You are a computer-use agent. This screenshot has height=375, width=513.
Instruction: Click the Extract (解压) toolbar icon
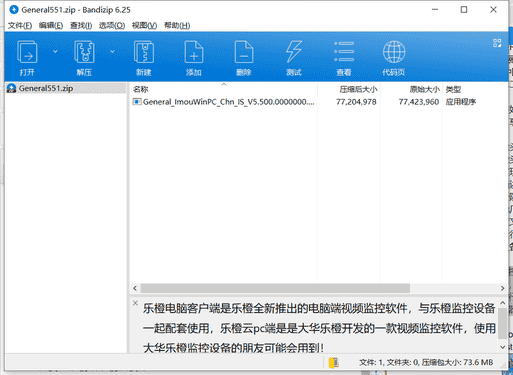pyautogui.click(x=84, y=57)
